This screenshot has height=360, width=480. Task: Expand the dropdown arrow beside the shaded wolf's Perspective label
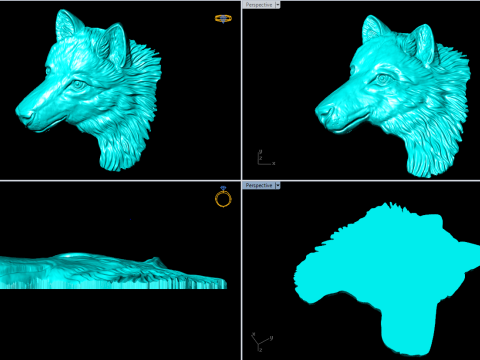pyautogui.click(x=278, y=5)
